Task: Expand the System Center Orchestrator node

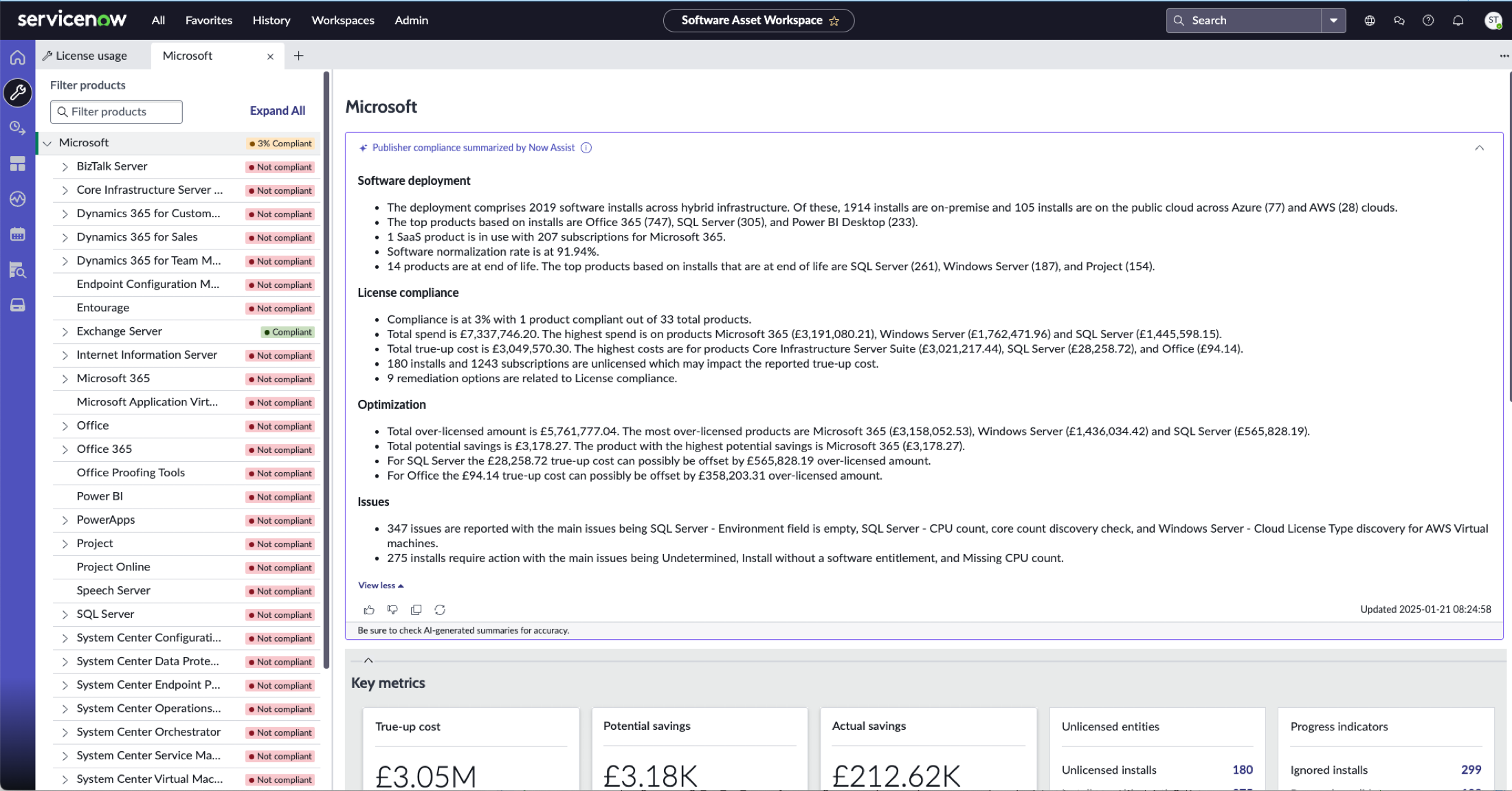Action: [65, 733]
